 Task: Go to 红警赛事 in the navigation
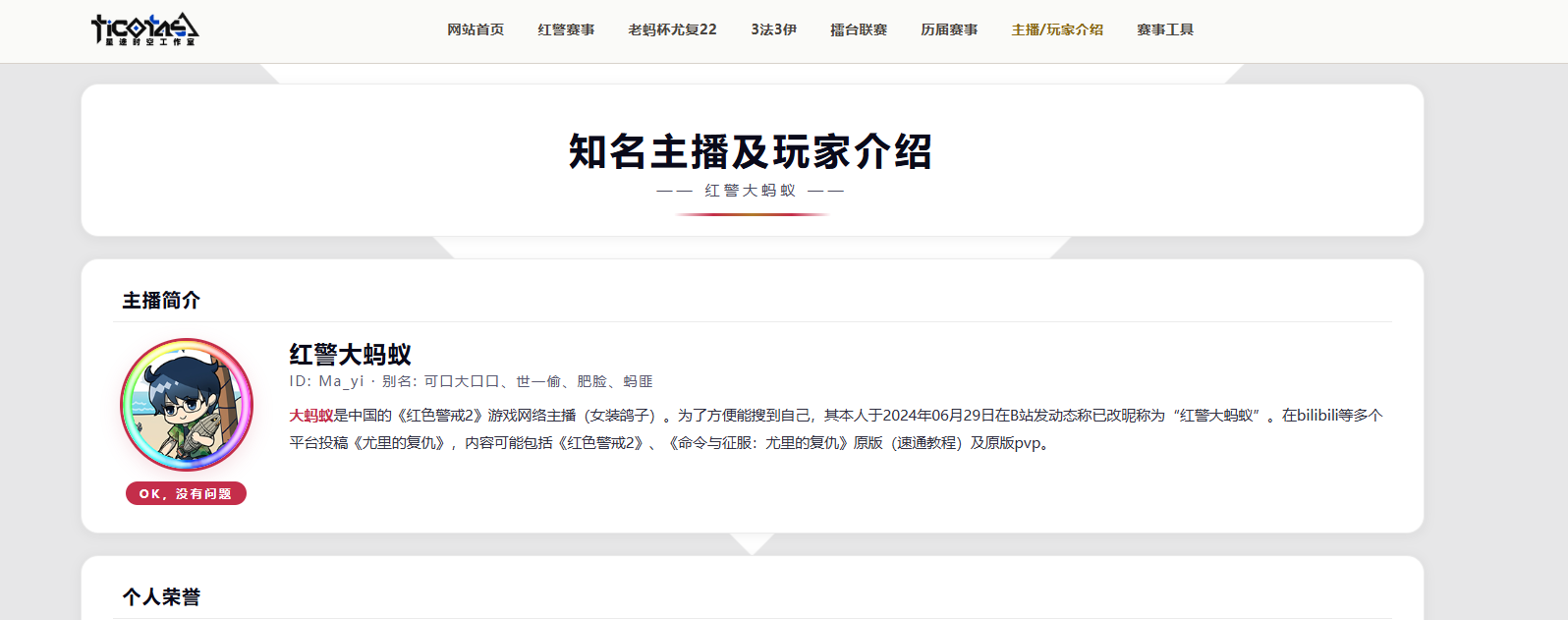point(566,29)
